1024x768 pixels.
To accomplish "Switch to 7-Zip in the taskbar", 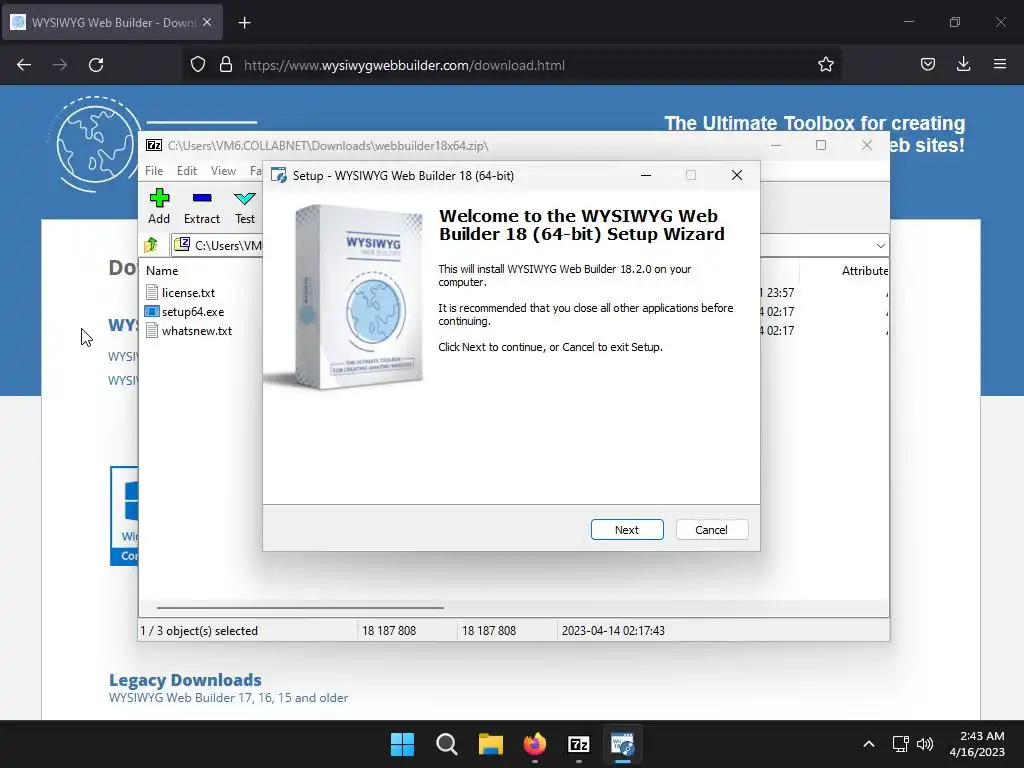I will 579,744.
